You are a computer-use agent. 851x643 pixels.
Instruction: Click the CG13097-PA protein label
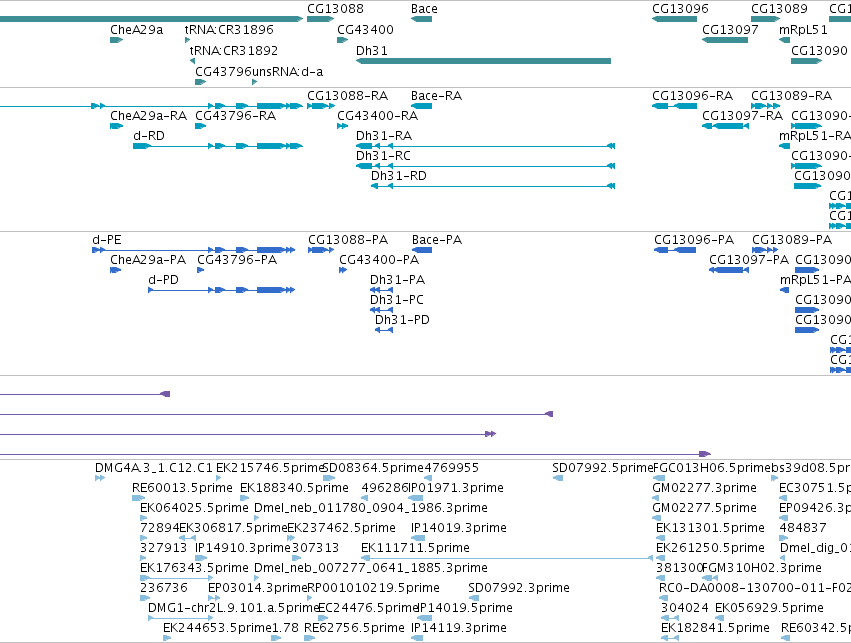[x=749, y=260]
